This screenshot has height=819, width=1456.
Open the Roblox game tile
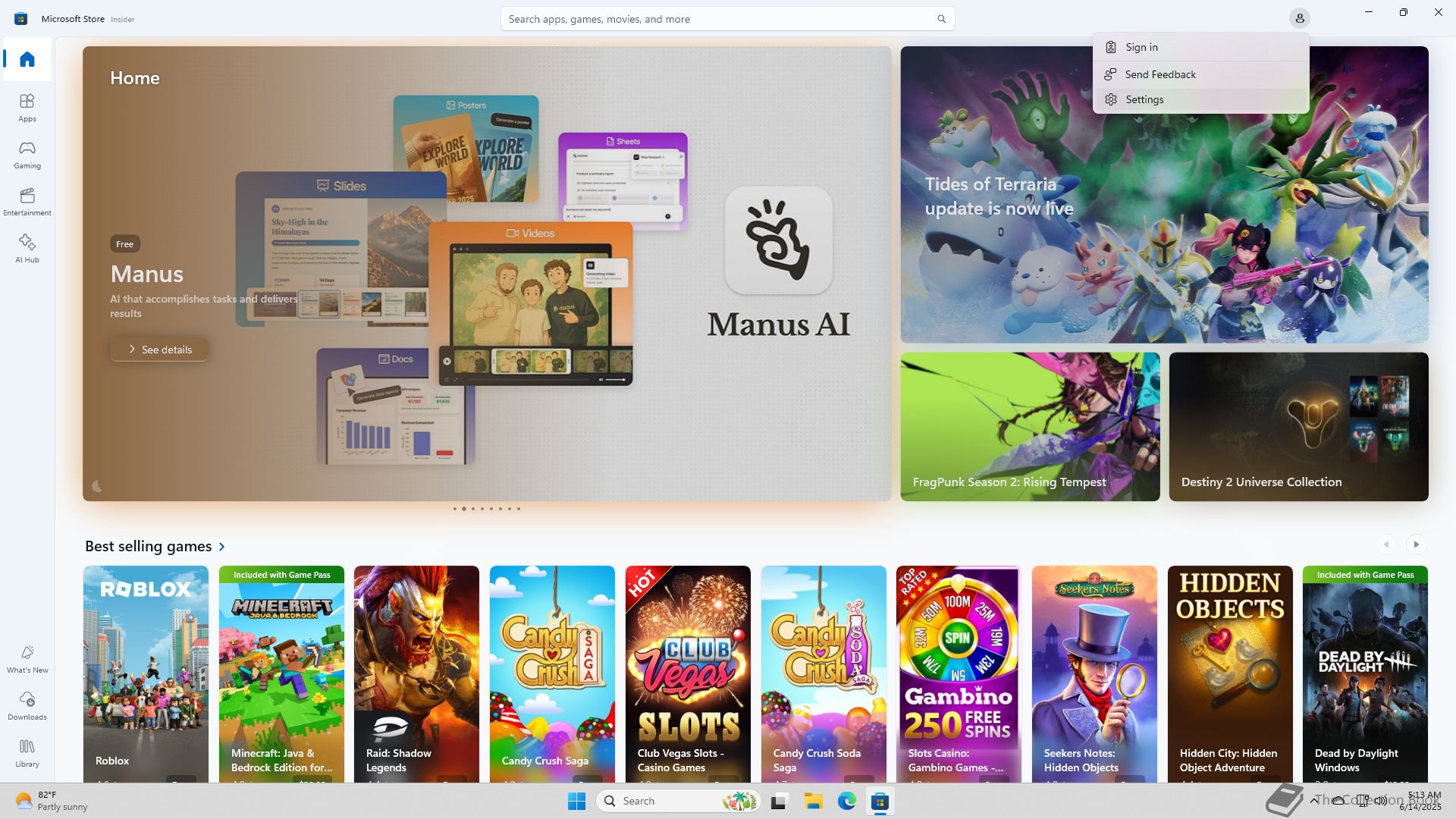click(x=146, y=673)
